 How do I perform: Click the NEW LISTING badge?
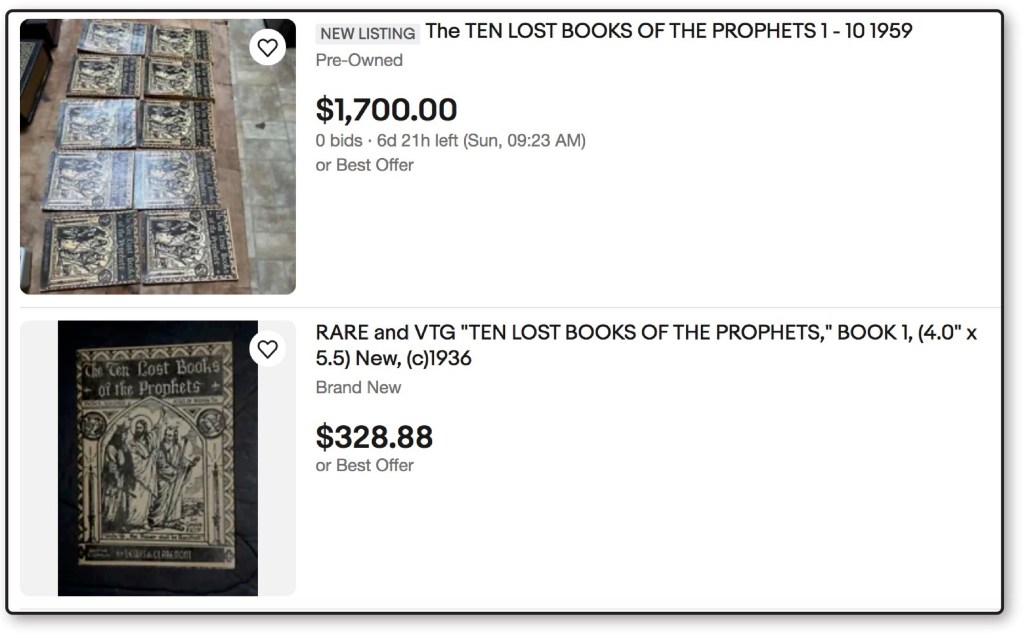[367, 33]
